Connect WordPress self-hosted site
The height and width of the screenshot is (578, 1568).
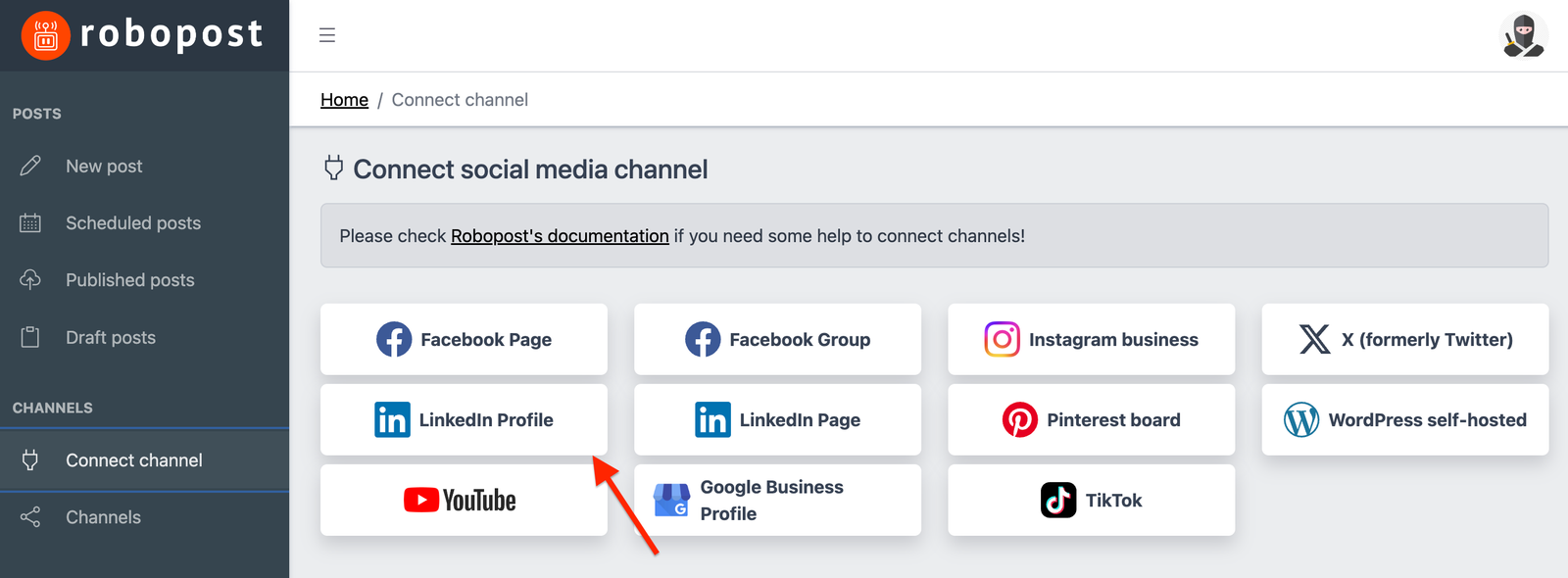pos(1405,419)
